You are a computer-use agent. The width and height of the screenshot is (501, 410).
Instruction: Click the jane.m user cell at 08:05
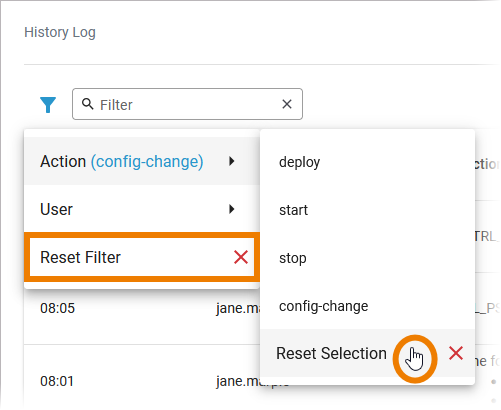[238, 308]
